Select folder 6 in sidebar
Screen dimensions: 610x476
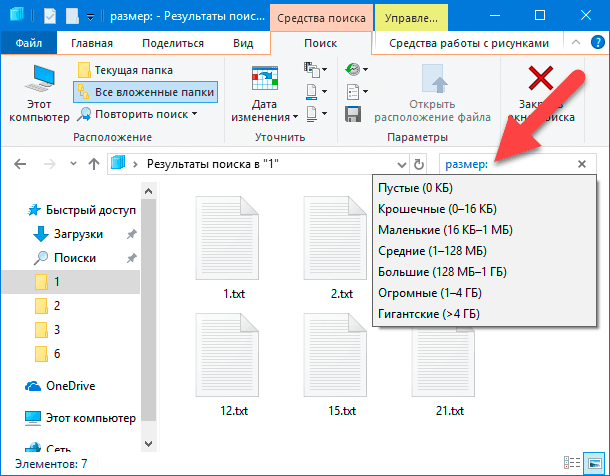click(48, 354)
